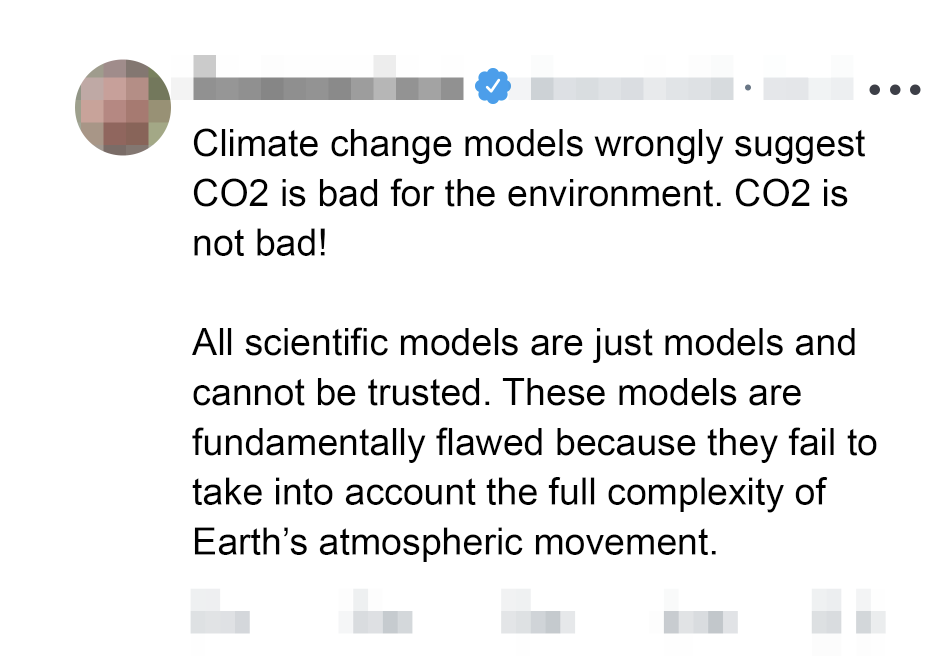Click the blurred reply icon under the post

220,611
